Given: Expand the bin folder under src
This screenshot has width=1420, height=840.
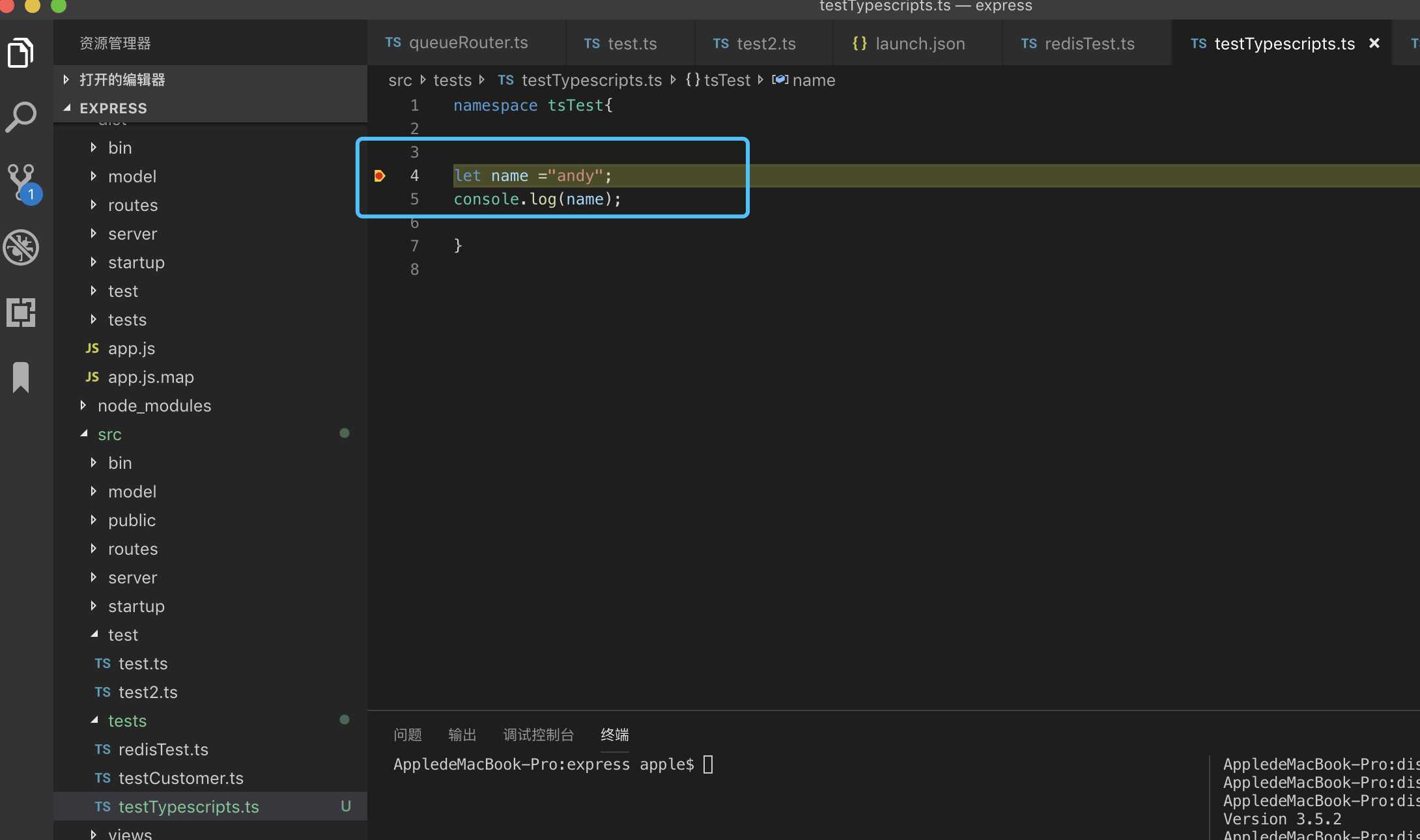Looking at the screenshot, I should click(x=210, y=463).
